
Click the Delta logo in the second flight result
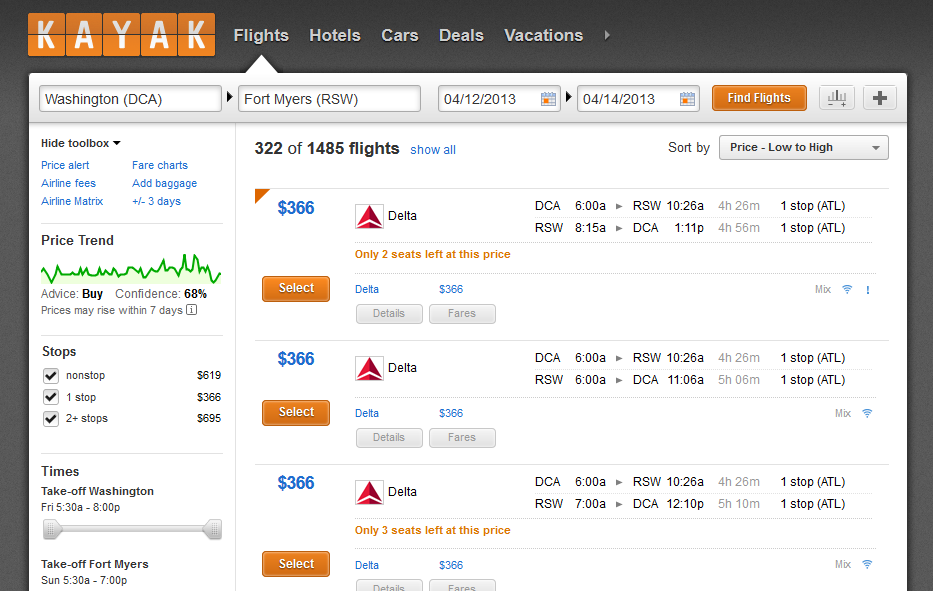(x=370, y=368)
